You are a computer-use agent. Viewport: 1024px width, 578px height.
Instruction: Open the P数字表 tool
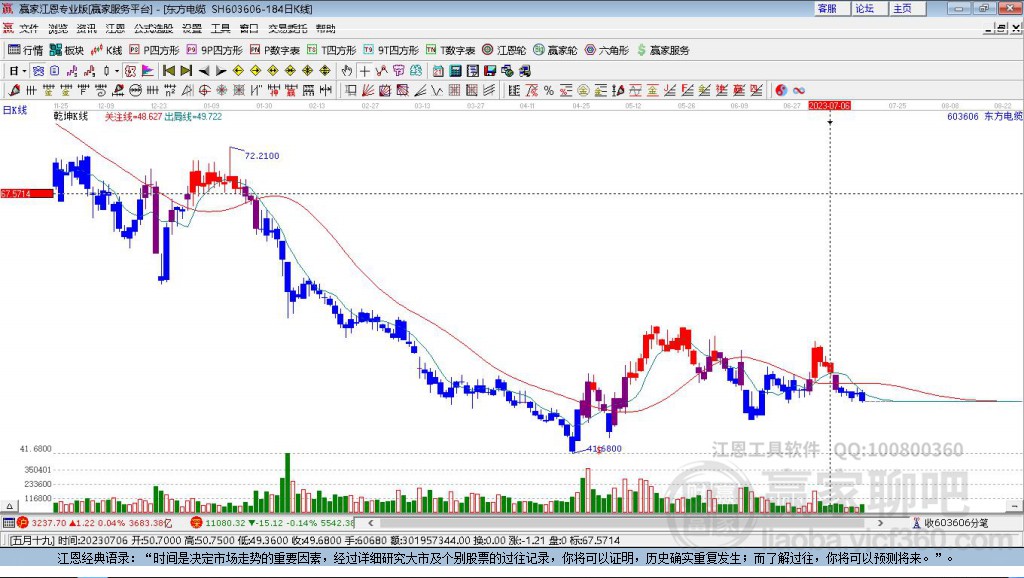point(275,50)
